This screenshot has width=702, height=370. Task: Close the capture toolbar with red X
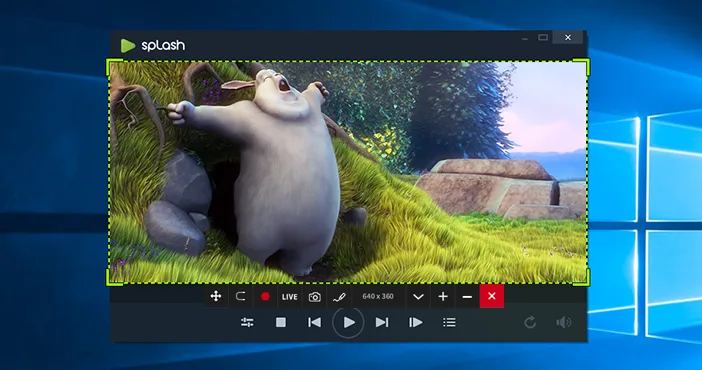tap(492, 296)
